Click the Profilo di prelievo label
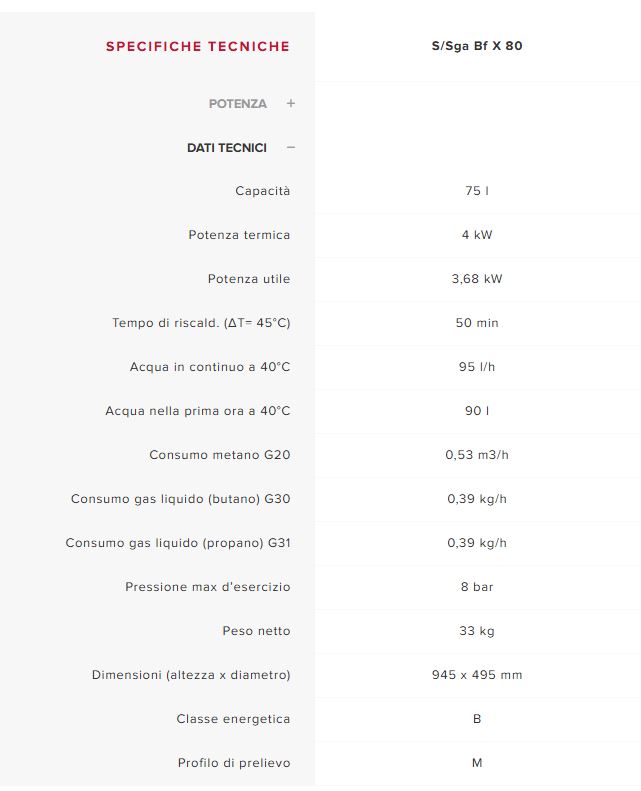This screenshot has height=791, width=641. [234, 763]
